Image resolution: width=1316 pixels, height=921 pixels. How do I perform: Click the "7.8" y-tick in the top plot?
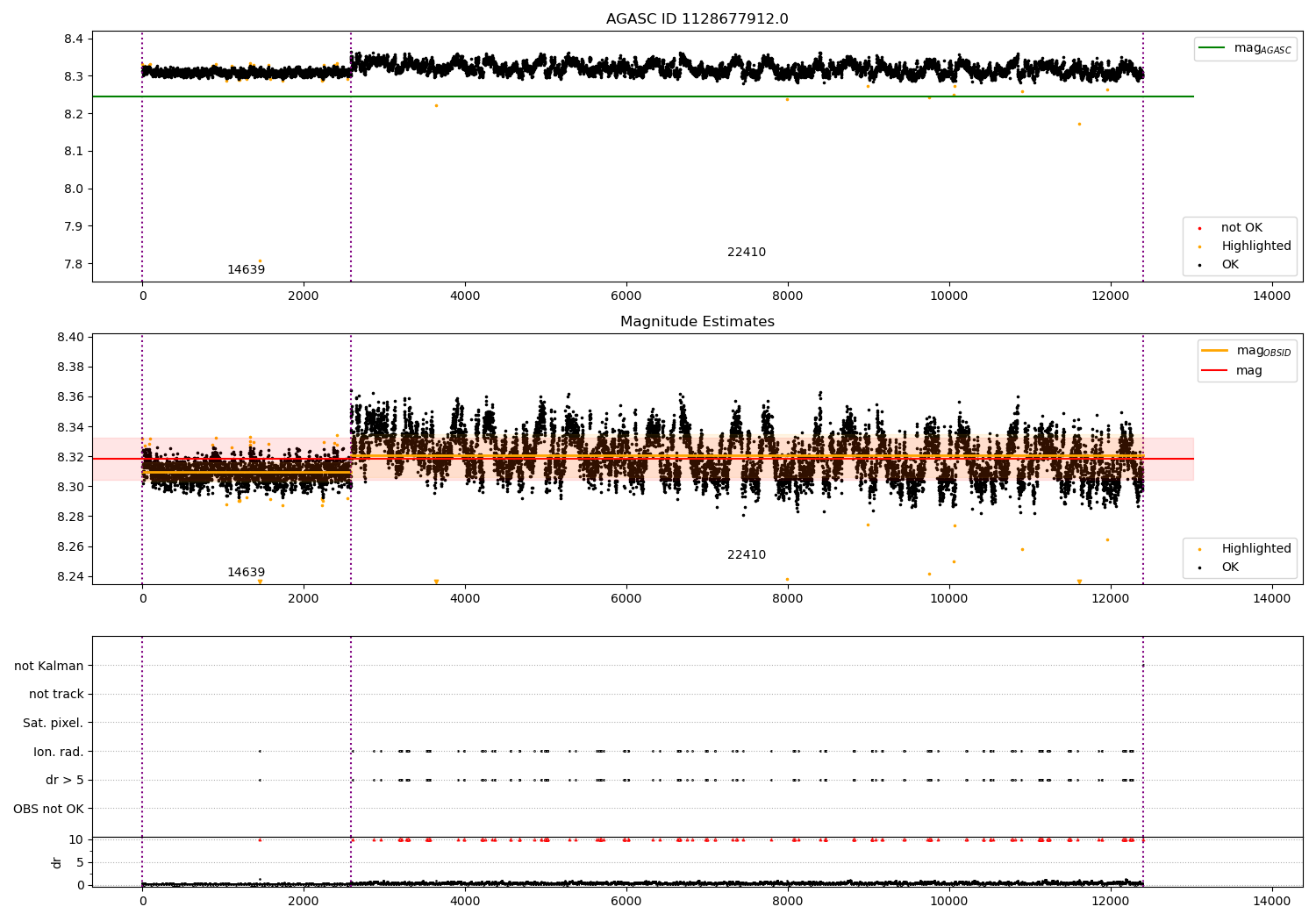coord(74,264)
